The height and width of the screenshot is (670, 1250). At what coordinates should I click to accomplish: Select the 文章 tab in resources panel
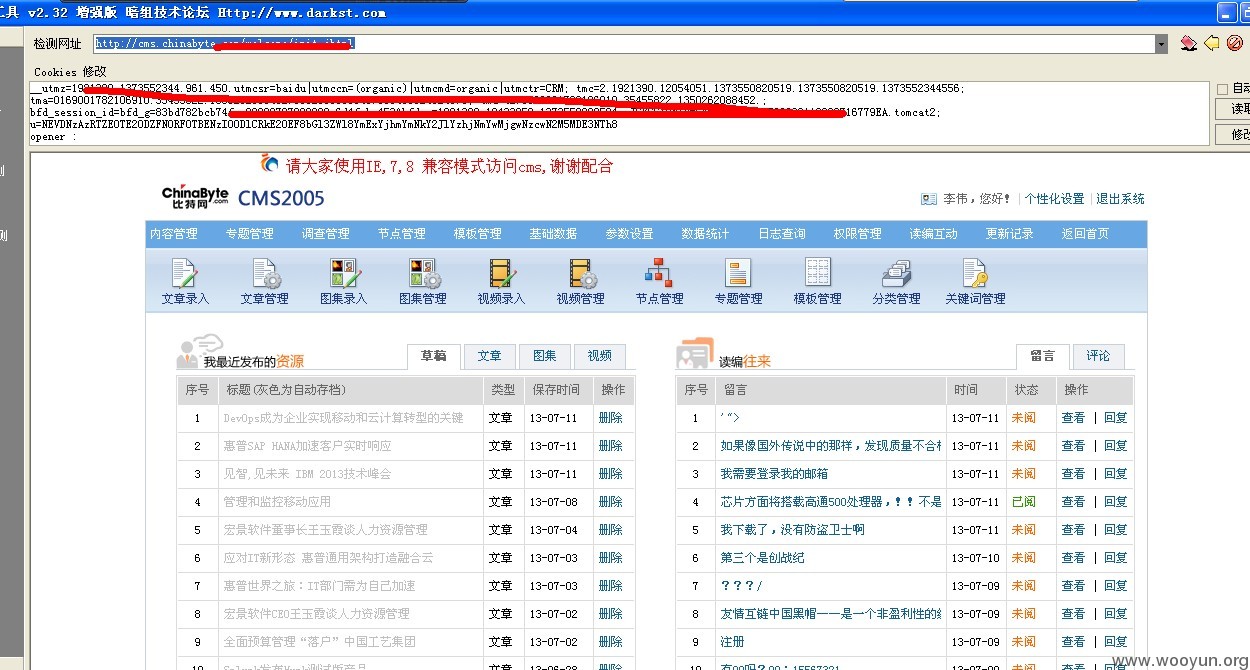click(489, 356)
